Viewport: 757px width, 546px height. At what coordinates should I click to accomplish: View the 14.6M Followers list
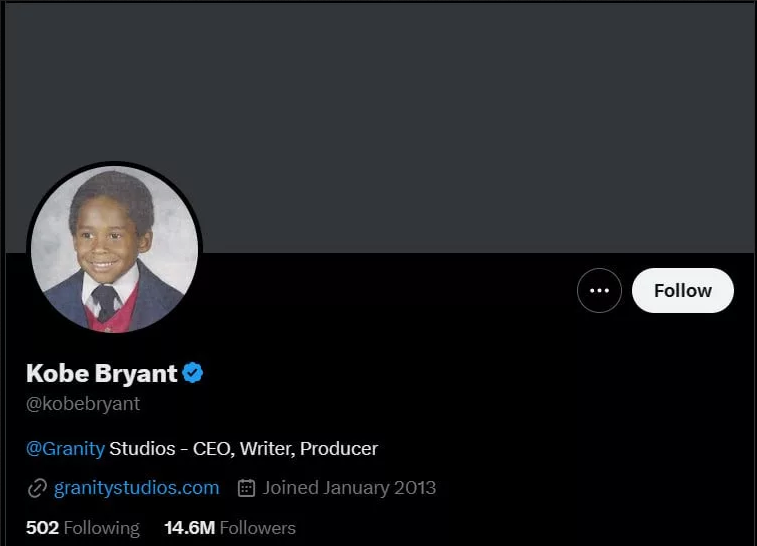click(230, 527)
